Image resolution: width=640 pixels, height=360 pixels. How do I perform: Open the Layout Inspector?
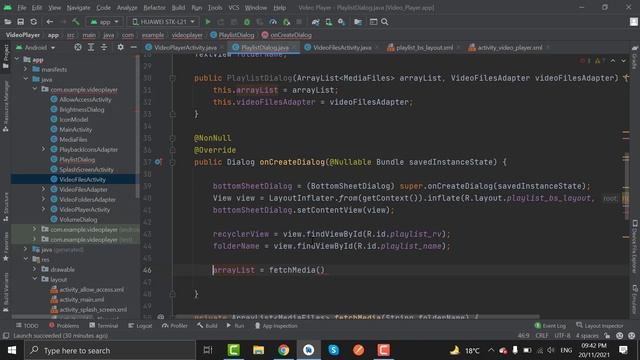click(x=600, y=326)
